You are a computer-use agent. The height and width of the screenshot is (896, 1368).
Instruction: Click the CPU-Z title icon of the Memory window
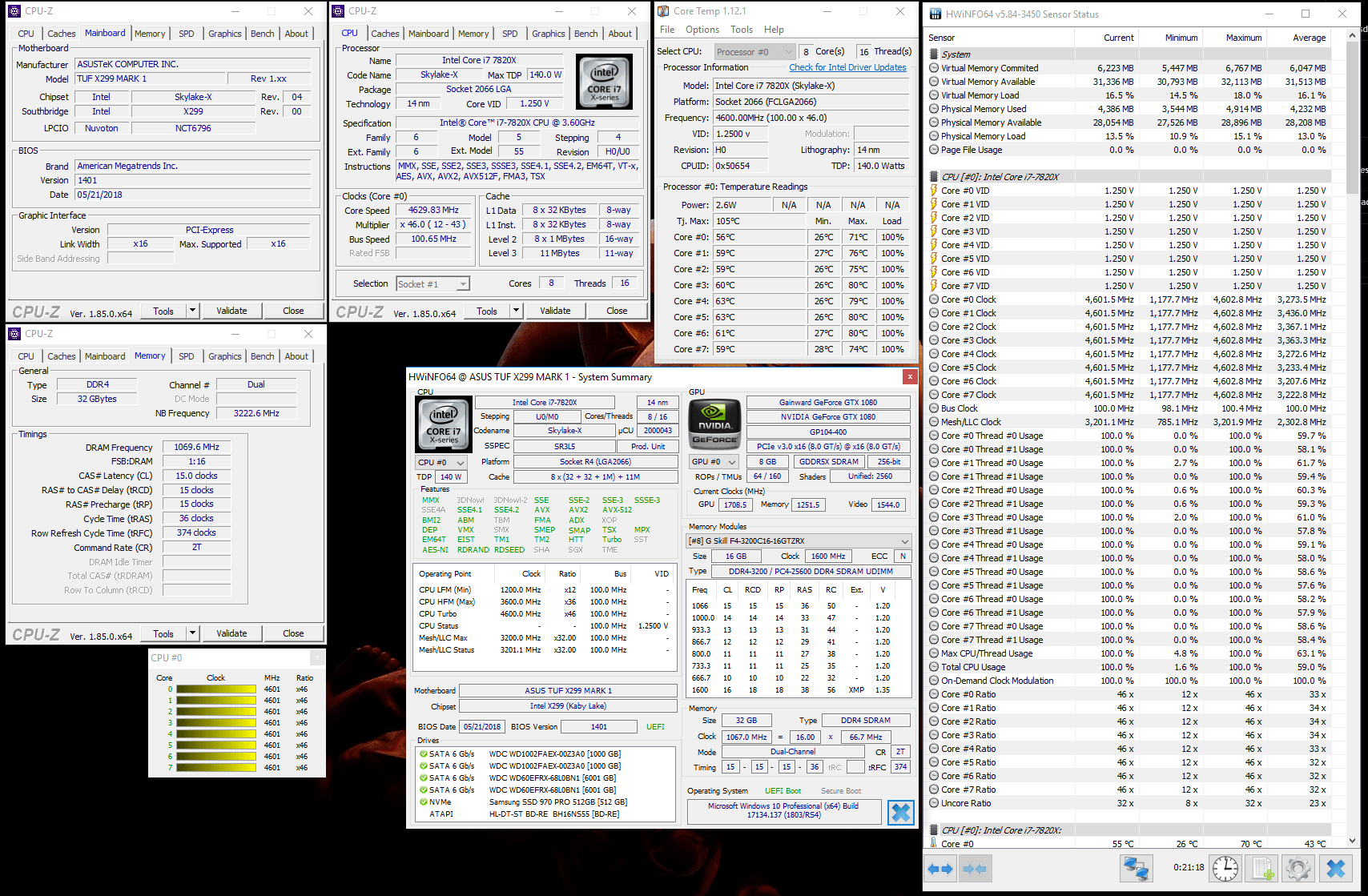(14, 334)
